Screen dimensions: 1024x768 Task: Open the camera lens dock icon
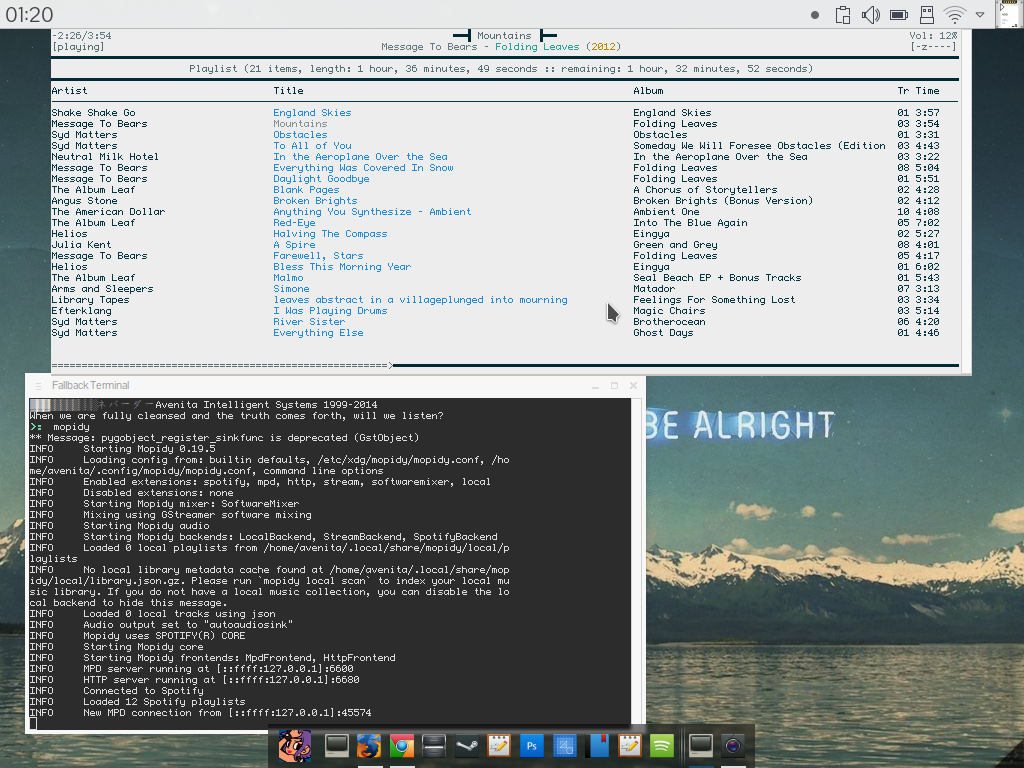click(x=733, y=746)
